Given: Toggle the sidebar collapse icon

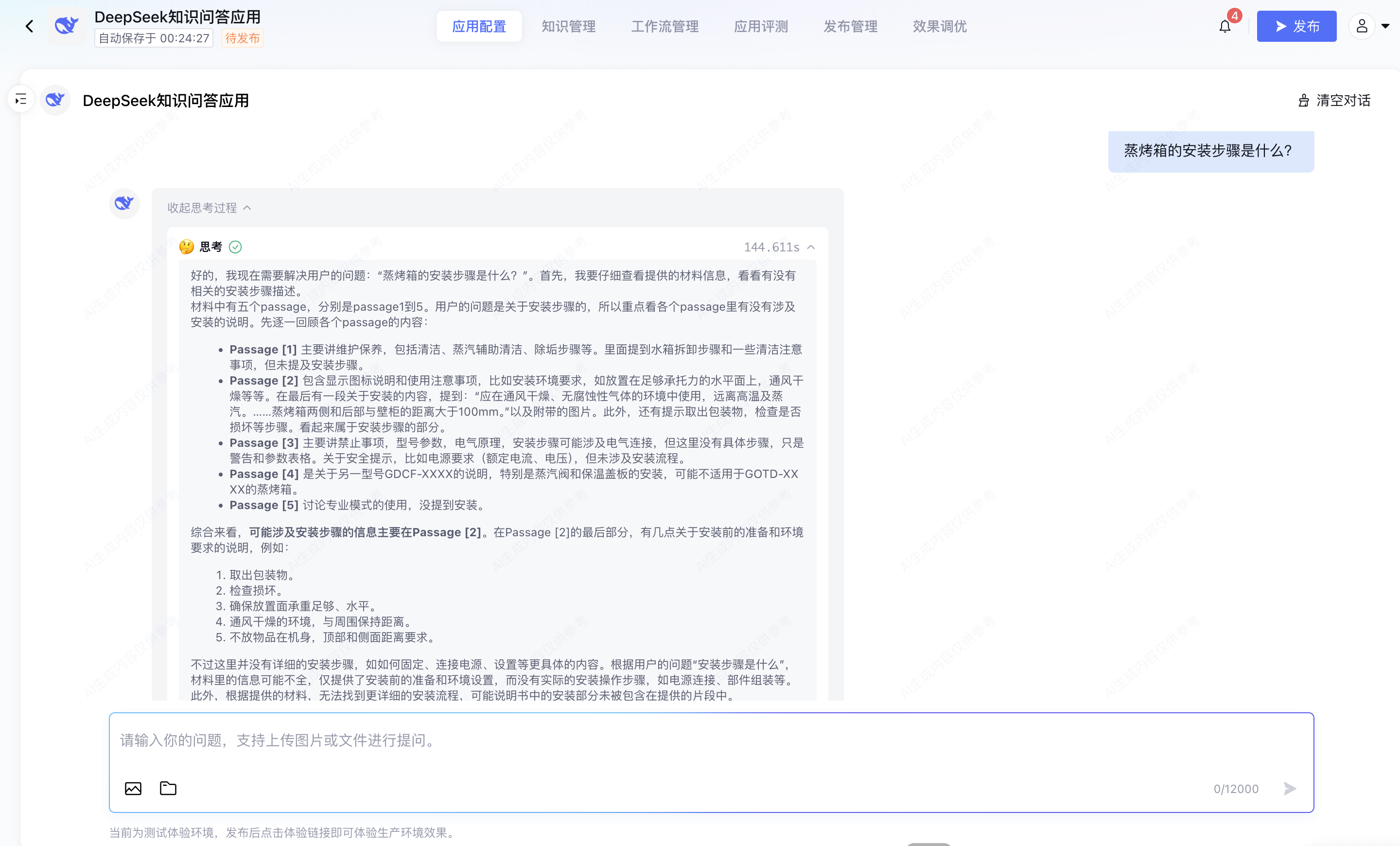Looking at the screenshot, I should pos(21,99).
